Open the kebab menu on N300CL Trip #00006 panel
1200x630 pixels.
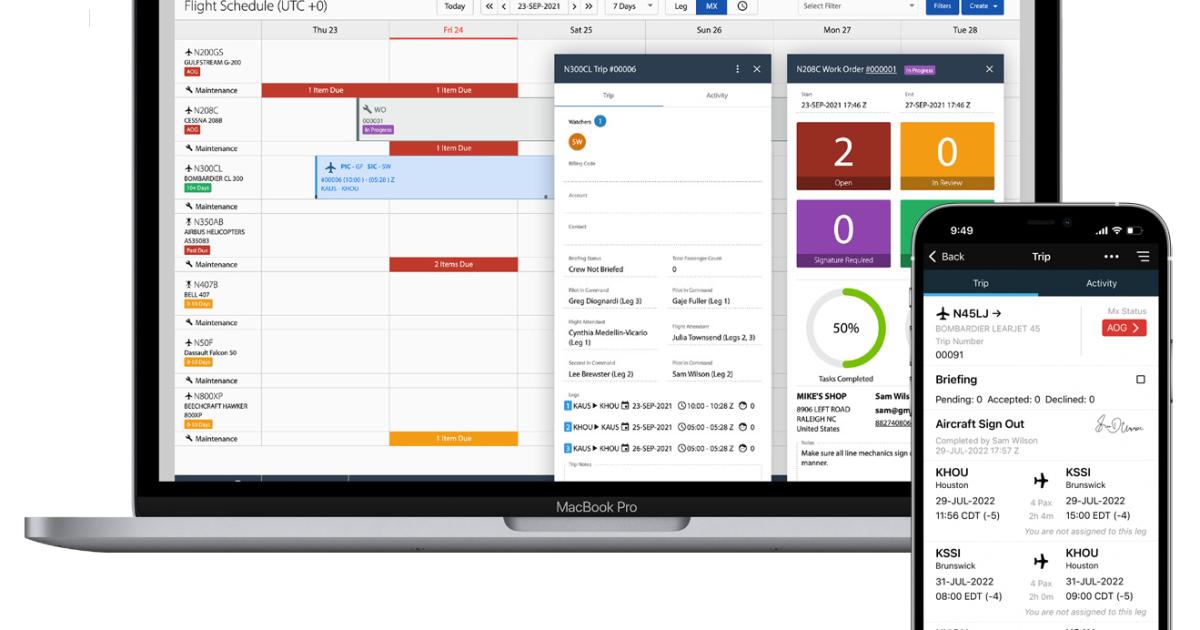[x=737, y=69]
